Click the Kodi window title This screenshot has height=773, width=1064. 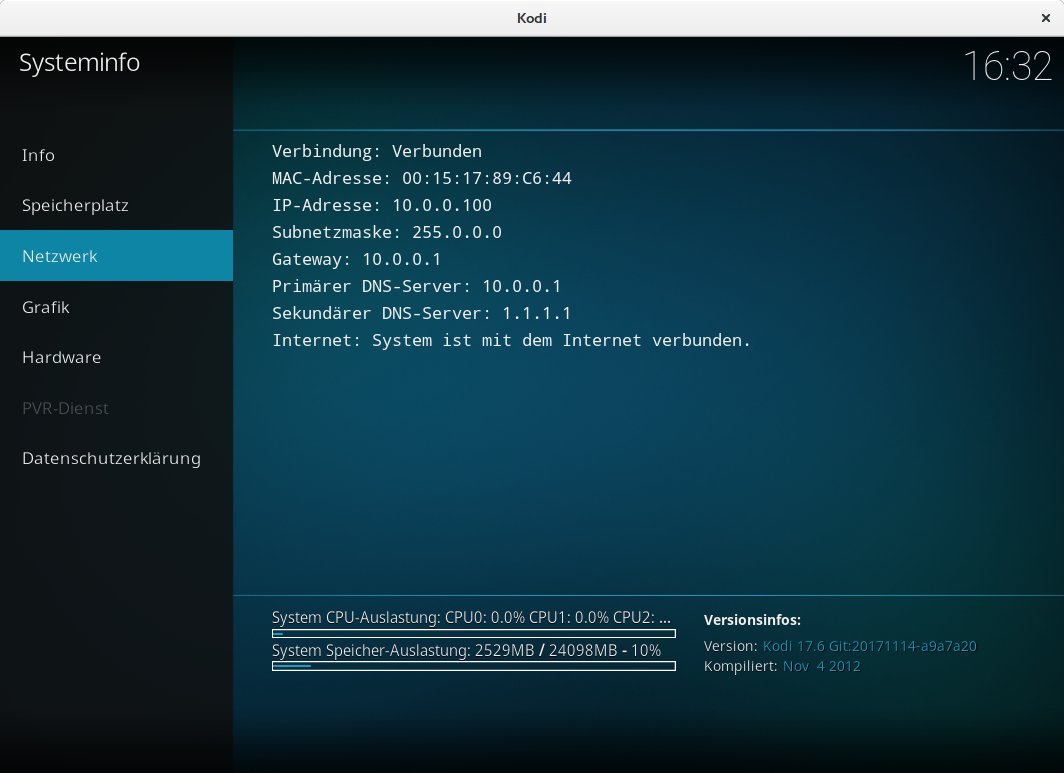[531, 18]
